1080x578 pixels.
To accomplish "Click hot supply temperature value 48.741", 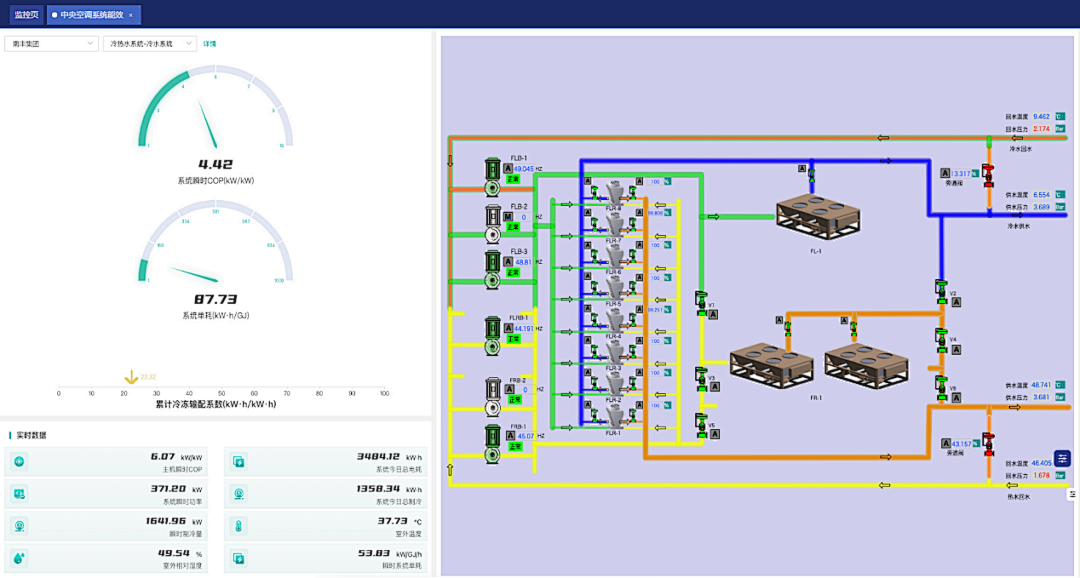I will click(1041, 385).
